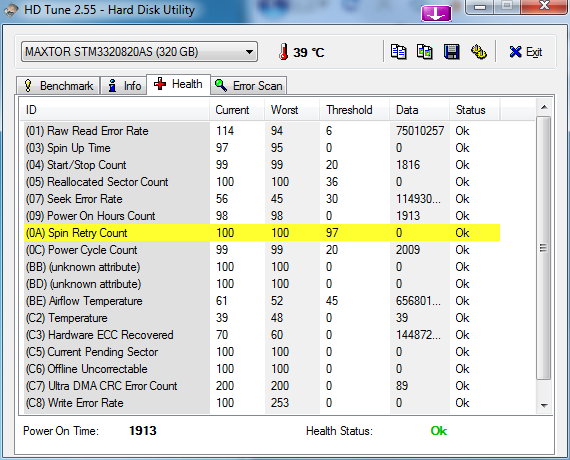
Task: Click the blue floppy save icon
Action: click(x=451, y=52)
